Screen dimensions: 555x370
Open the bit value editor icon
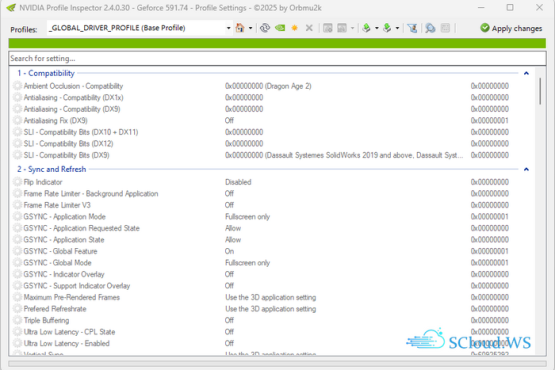click(445, 28)
